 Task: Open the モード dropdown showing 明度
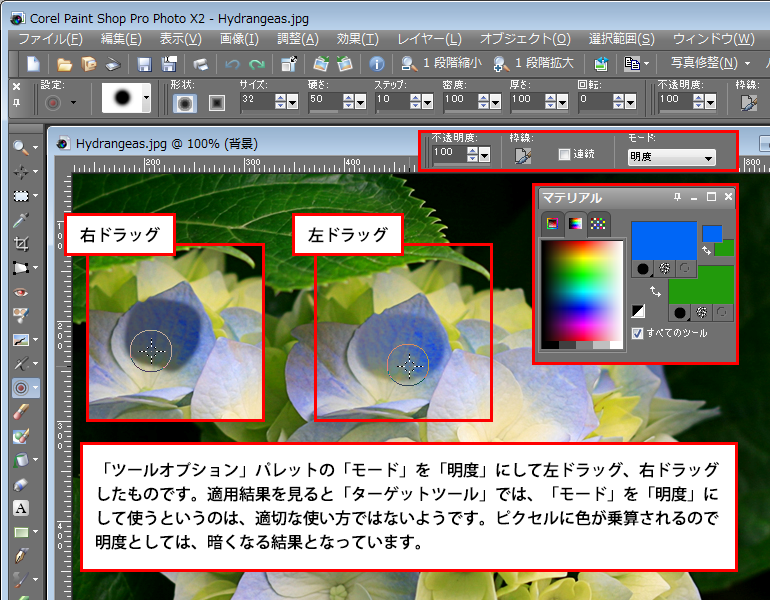(x=671, y=158)
